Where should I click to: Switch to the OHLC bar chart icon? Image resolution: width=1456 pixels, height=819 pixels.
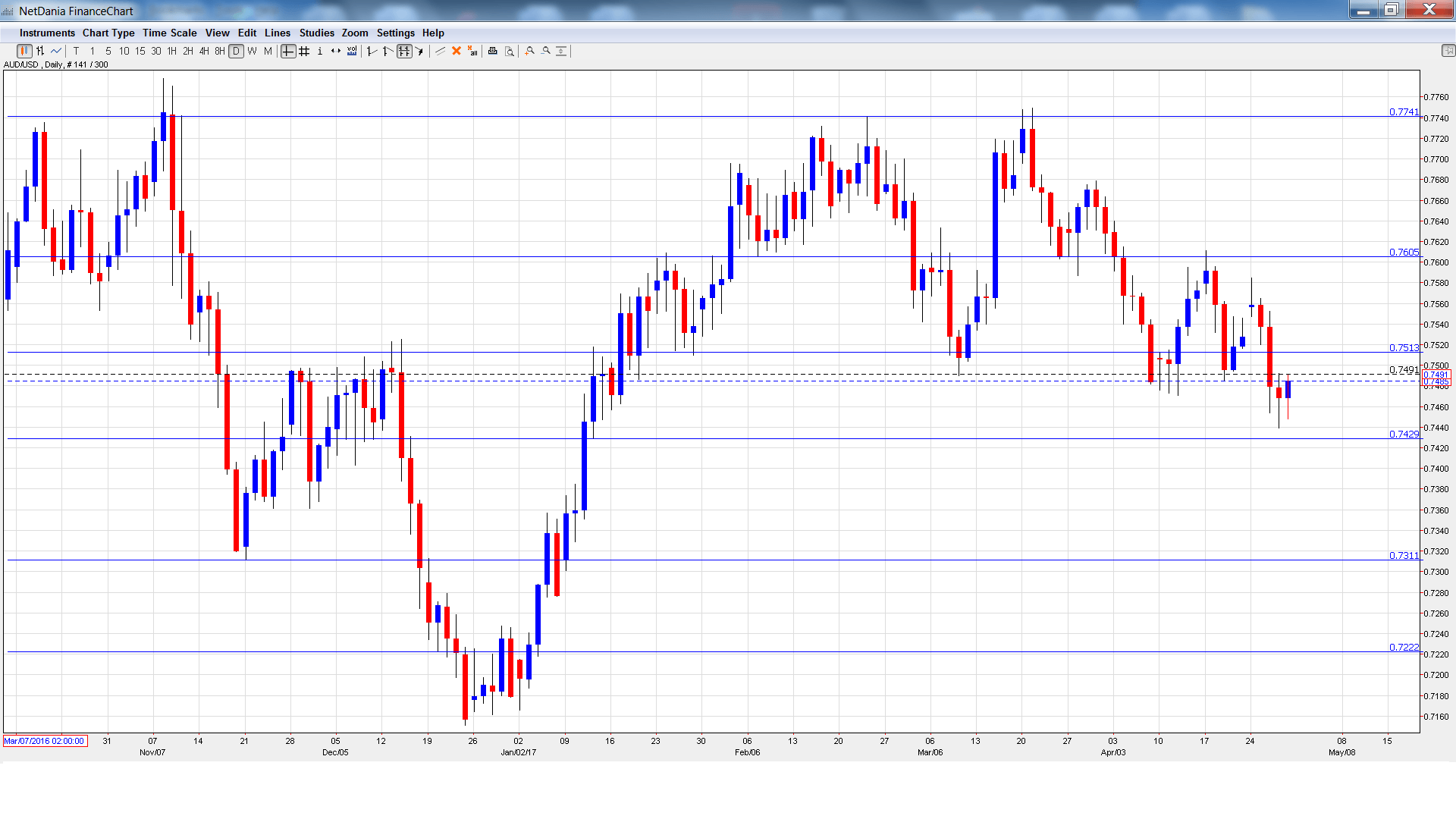pyautogui.click(x=40, y=51)
